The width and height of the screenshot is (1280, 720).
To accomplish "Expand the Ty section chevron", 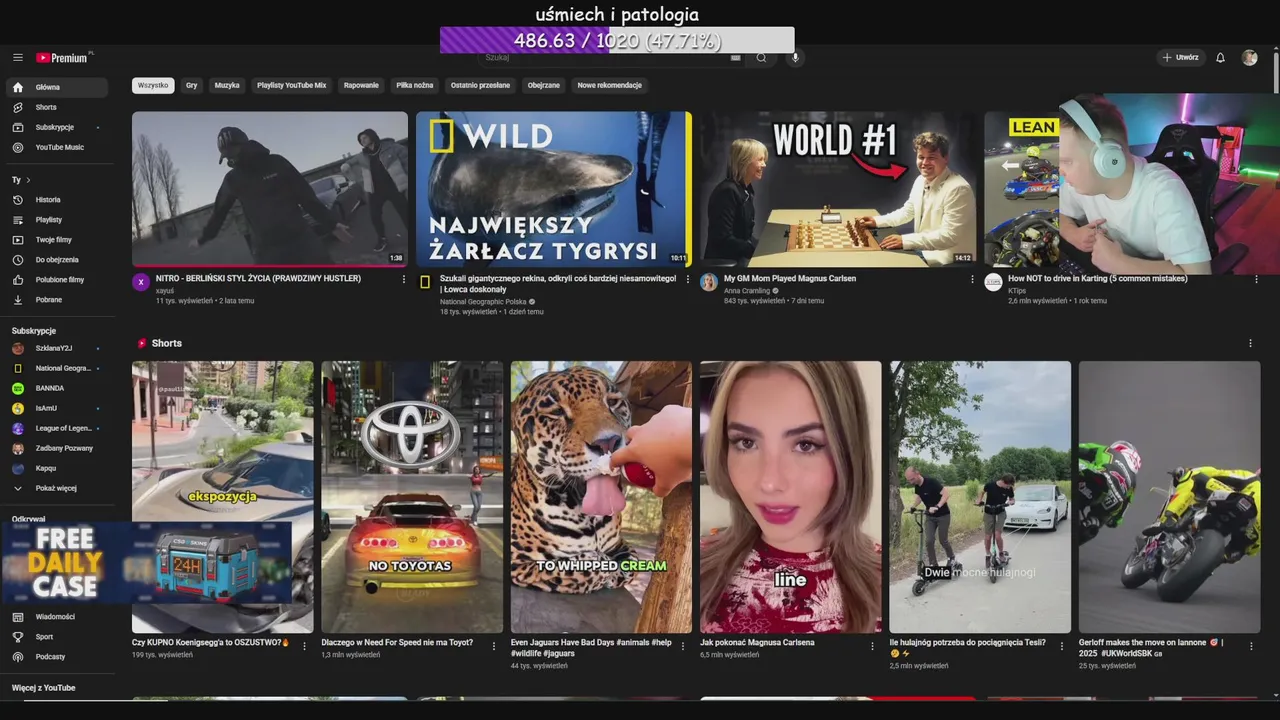I will [x=28, y=180].
